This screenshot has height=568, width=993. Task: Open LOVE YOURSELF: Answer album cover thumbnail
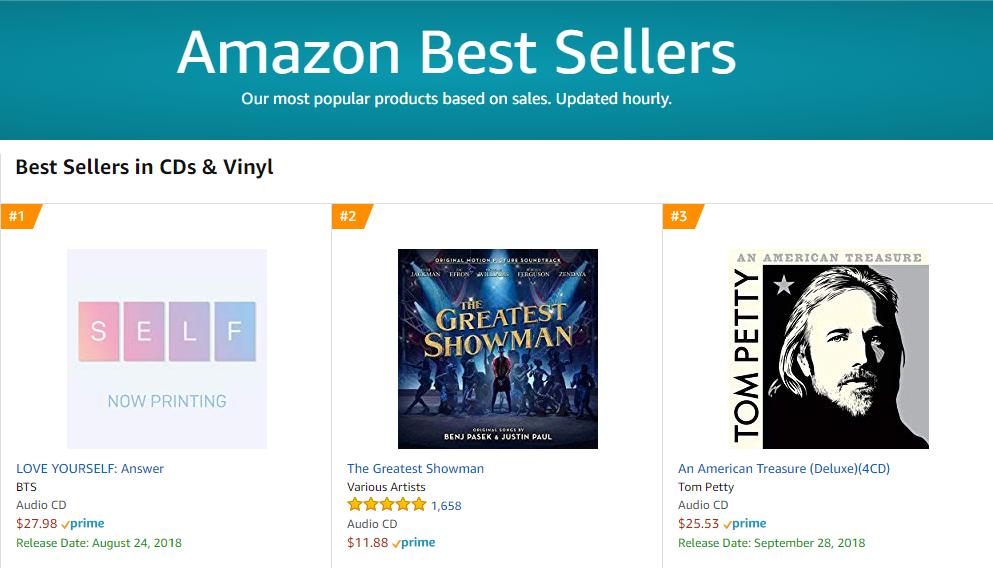(167, 349)
